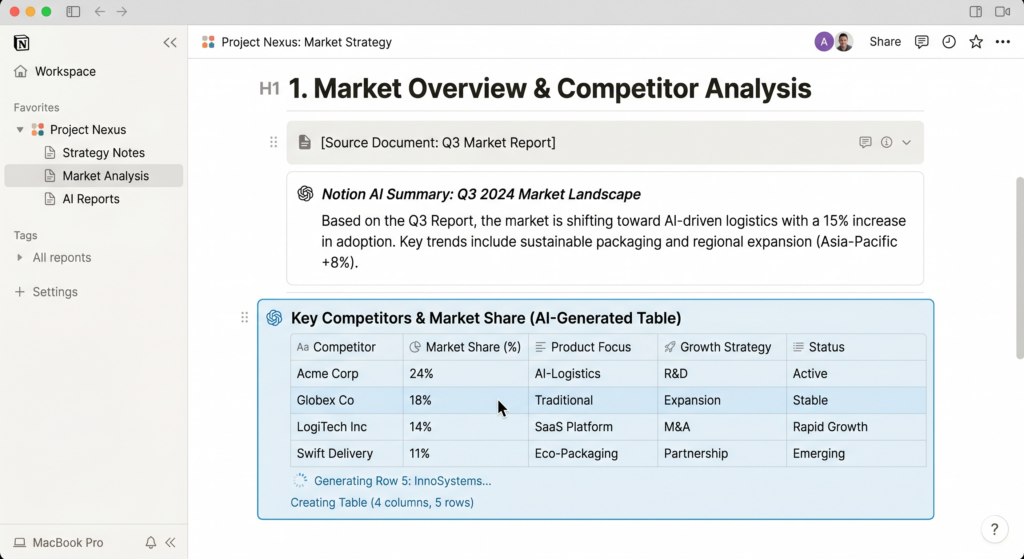This screenshot has width=1024, height=559.
Task: Click the video camera icon in title bar
Action: (1002, 12)
